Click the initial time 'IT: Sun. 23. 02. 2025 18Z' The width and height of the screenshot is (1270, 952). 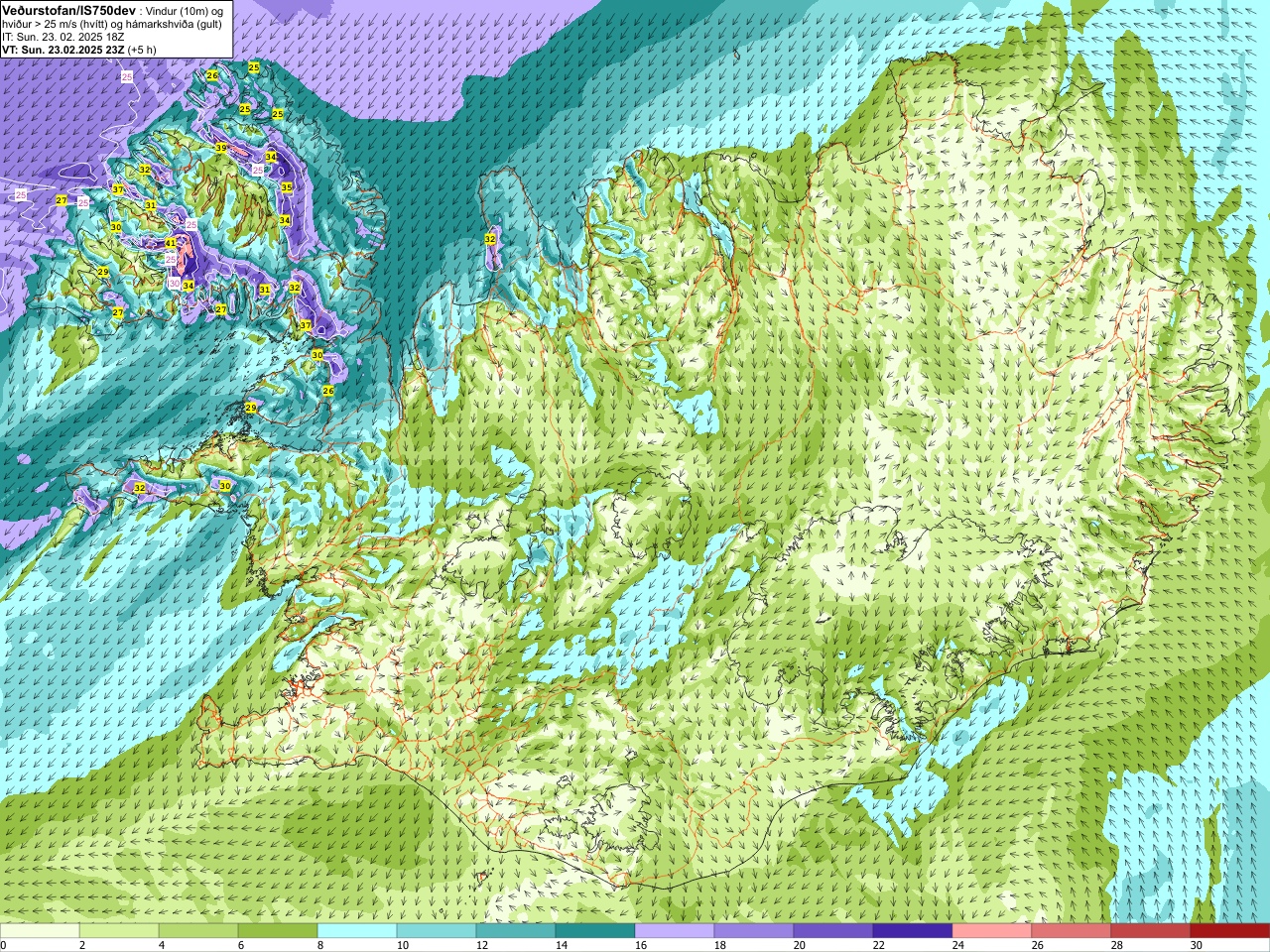click(63, 37)
